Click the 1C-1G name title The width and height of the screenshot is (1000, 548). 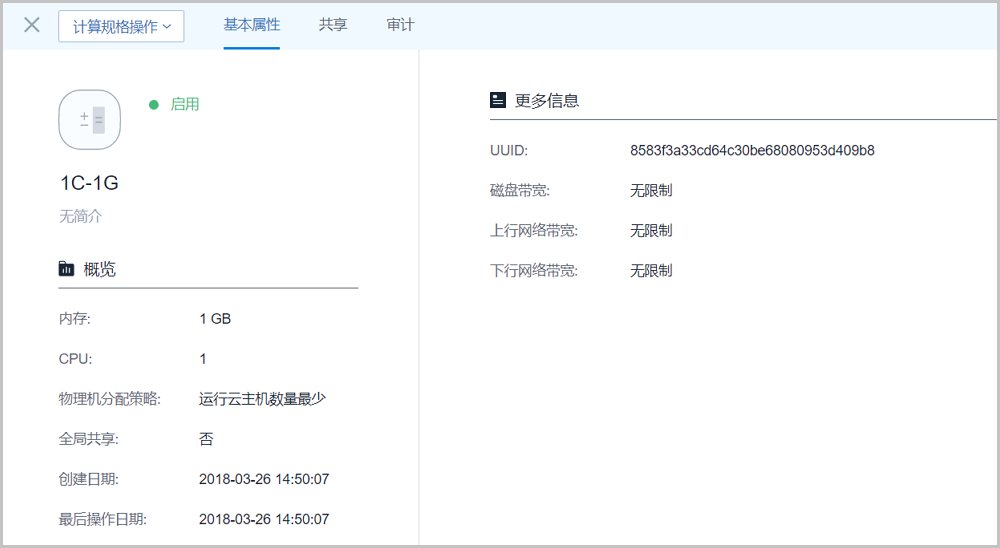pyautogui.click(x=89, y=183)
